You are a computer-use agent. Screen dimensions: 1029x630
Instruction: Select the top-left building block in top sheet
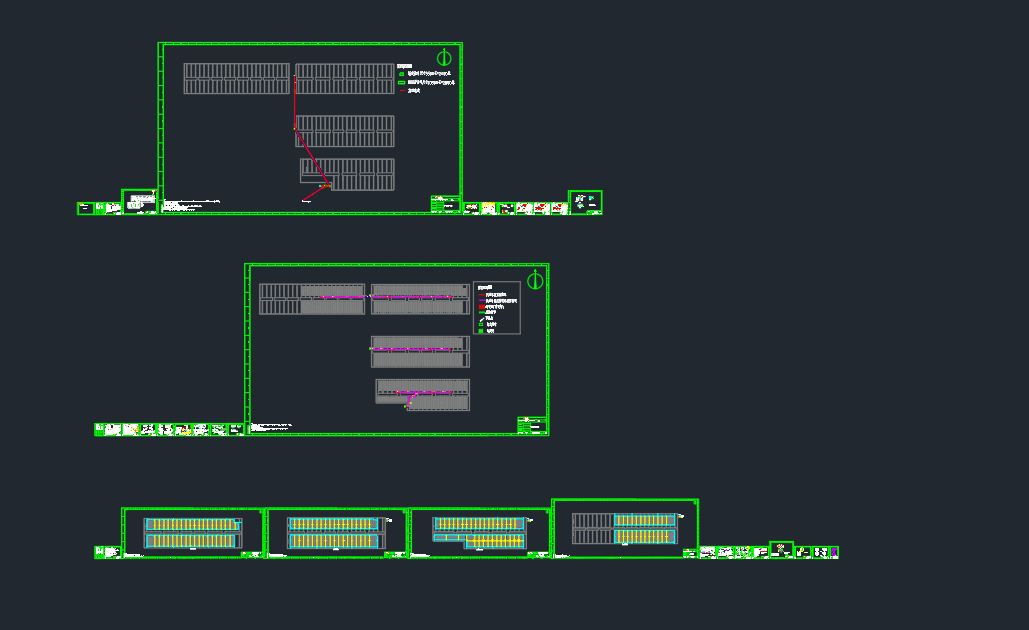(x=236, y=79)
